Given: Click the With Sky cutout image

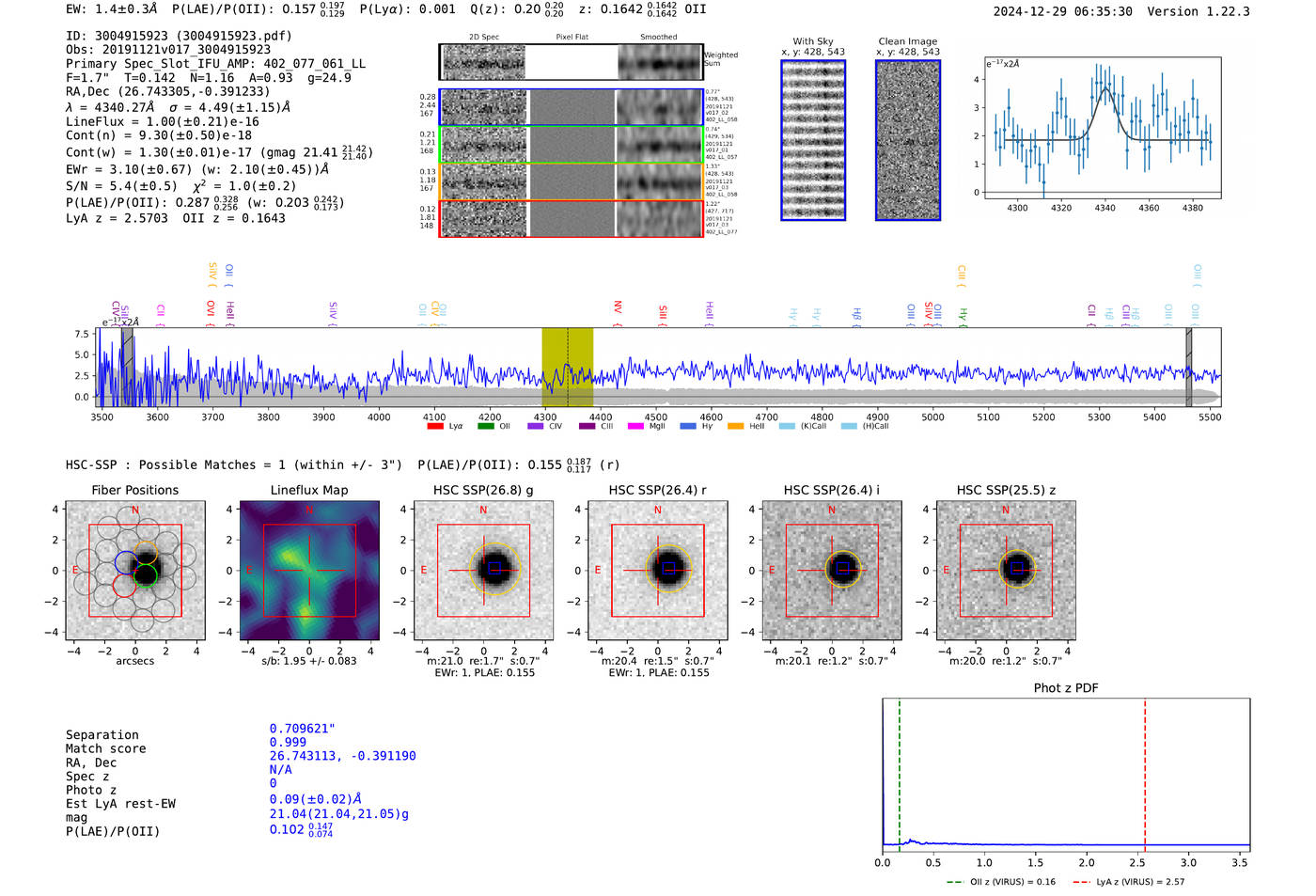Looking at the screenshot, I should (x=813, y=140).
